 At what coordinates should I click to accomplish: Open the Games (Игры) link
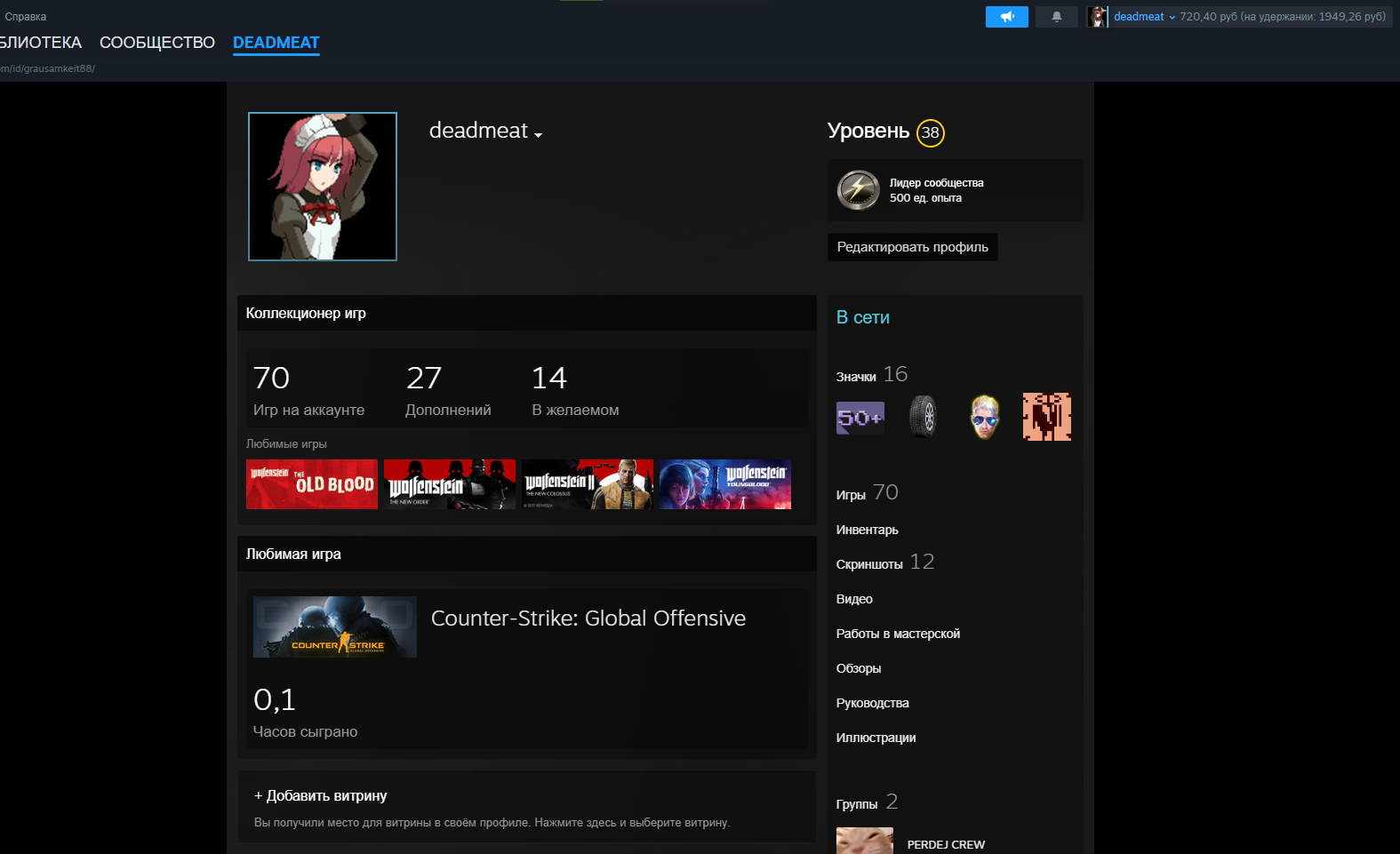[x=851, y=495]
